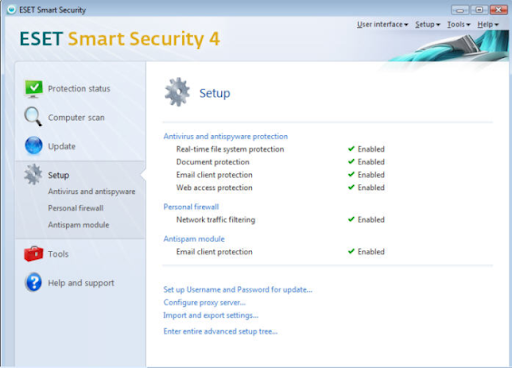Click the large gear icon beside Setup heading
512x368 pixels.
coord(177,92)
